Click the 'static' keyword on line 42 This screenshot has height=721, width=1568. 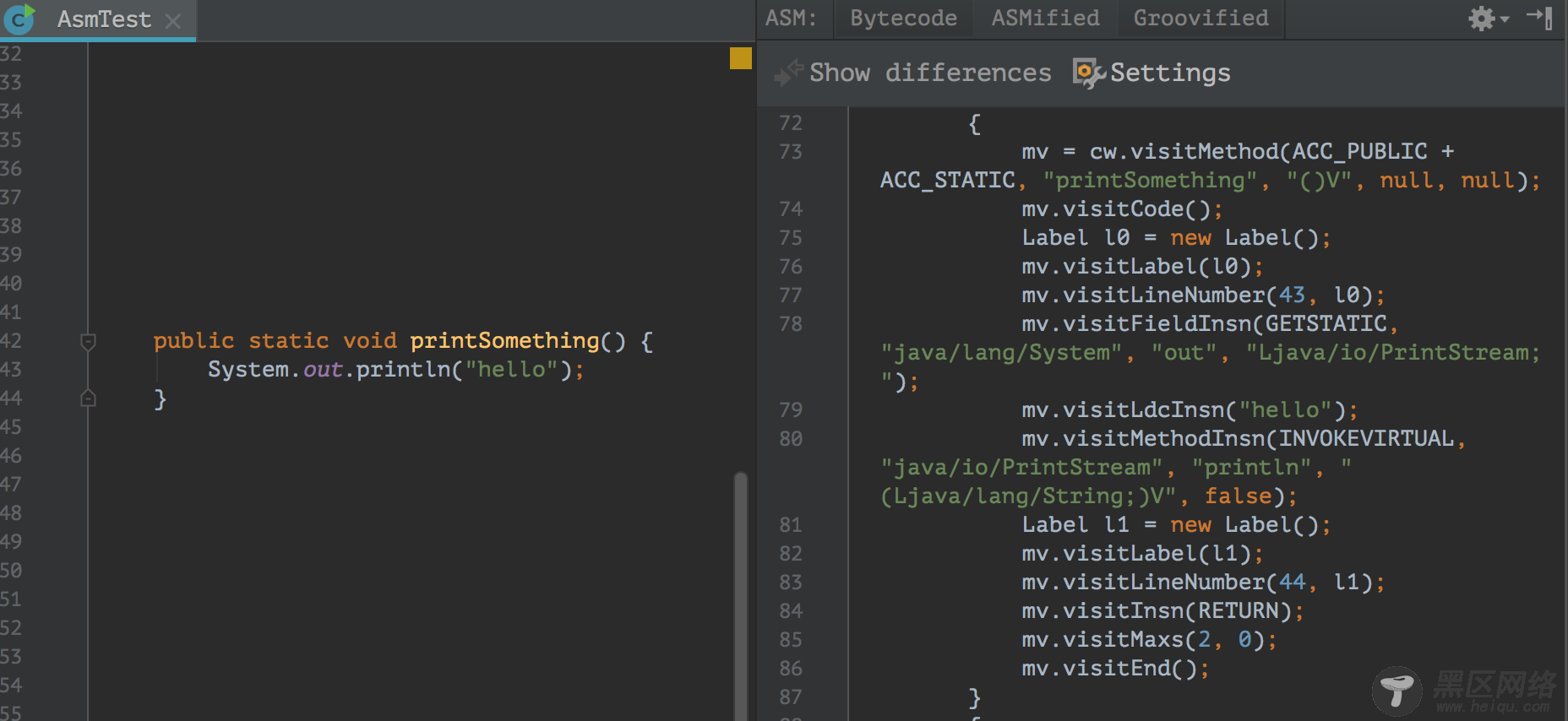[x=288, y=341]
